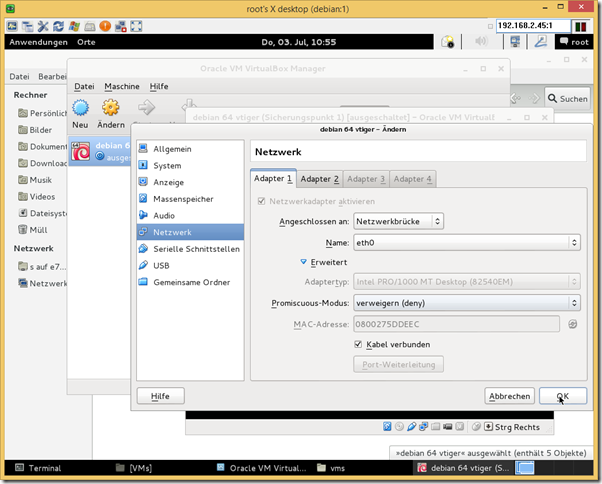Select Serielle Schnittstellen category
Image resolution: width=602 pixels, height=484 pixels.
coord(190,249)
